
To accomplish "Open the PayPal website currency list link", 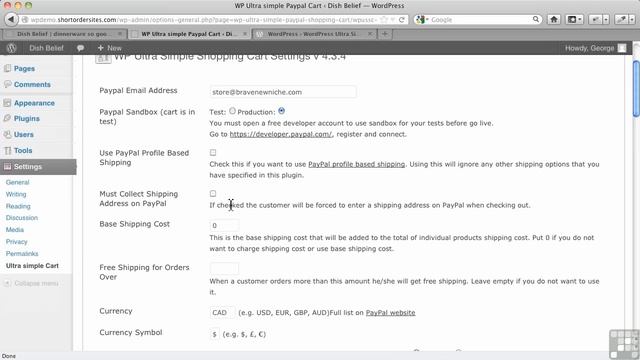I will point(390,313).
